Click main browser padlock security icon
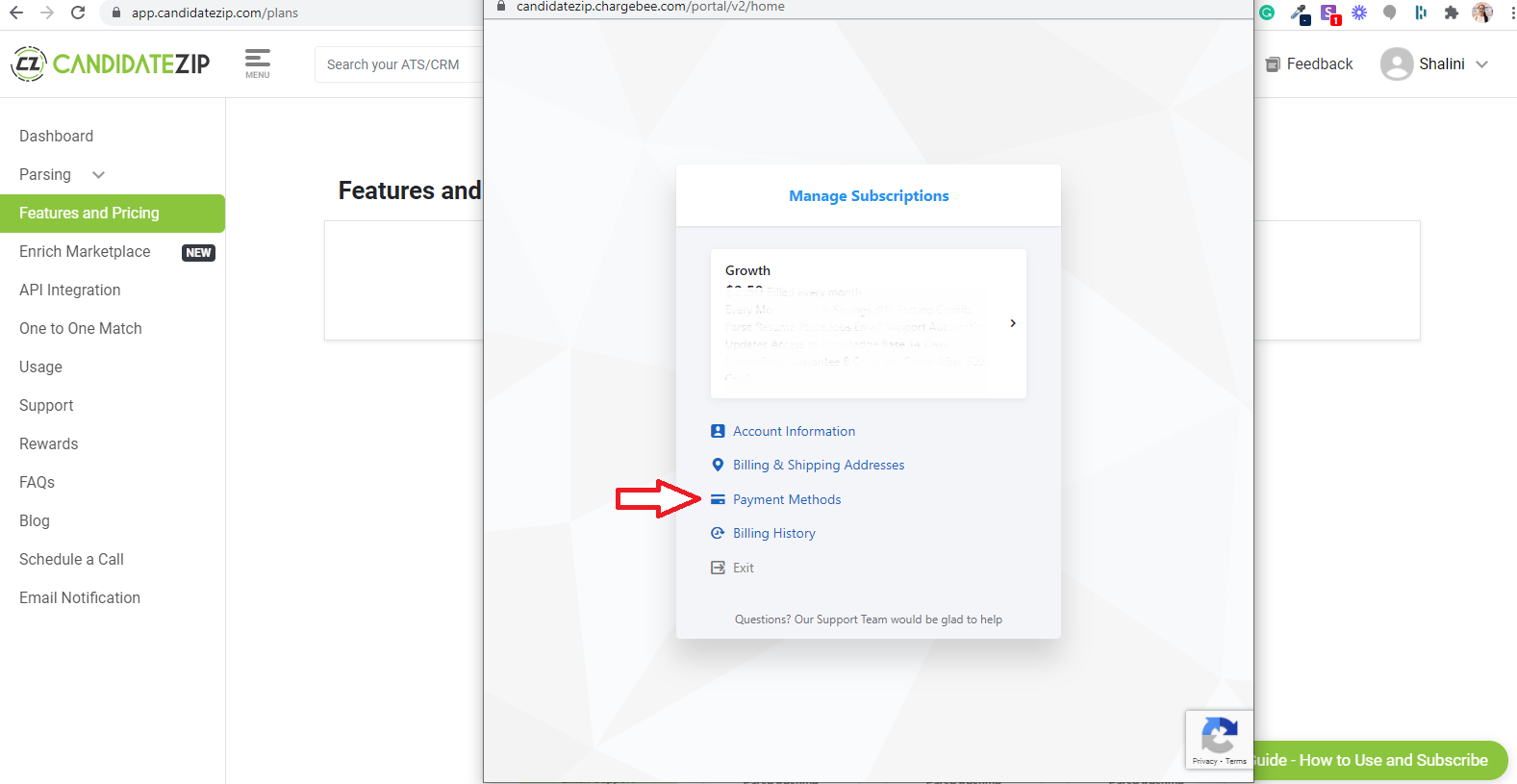 pyautogui.click(x=116, y=13)
